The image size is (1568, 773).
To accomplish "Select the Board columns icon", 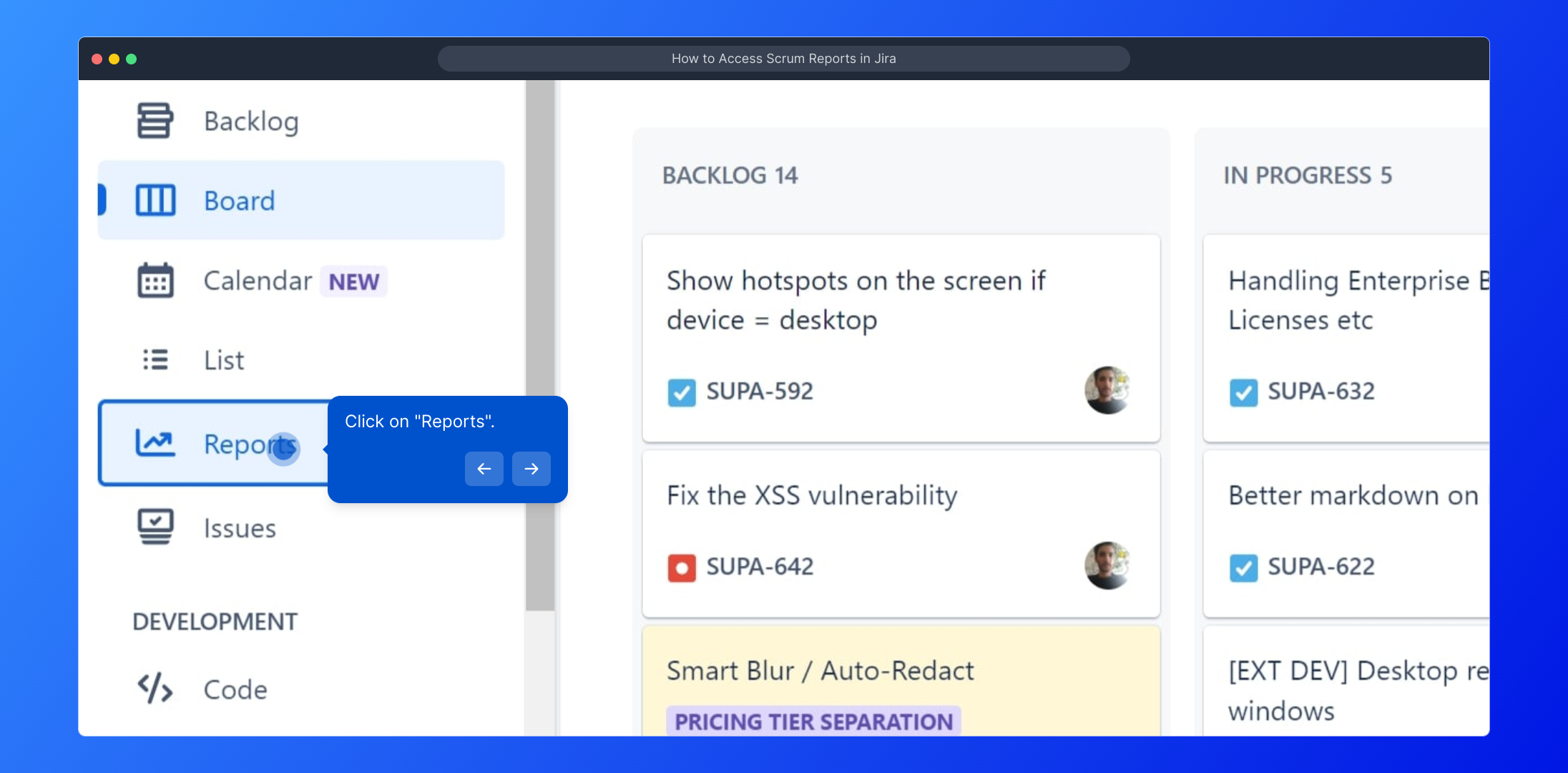I will click(155, 200).
